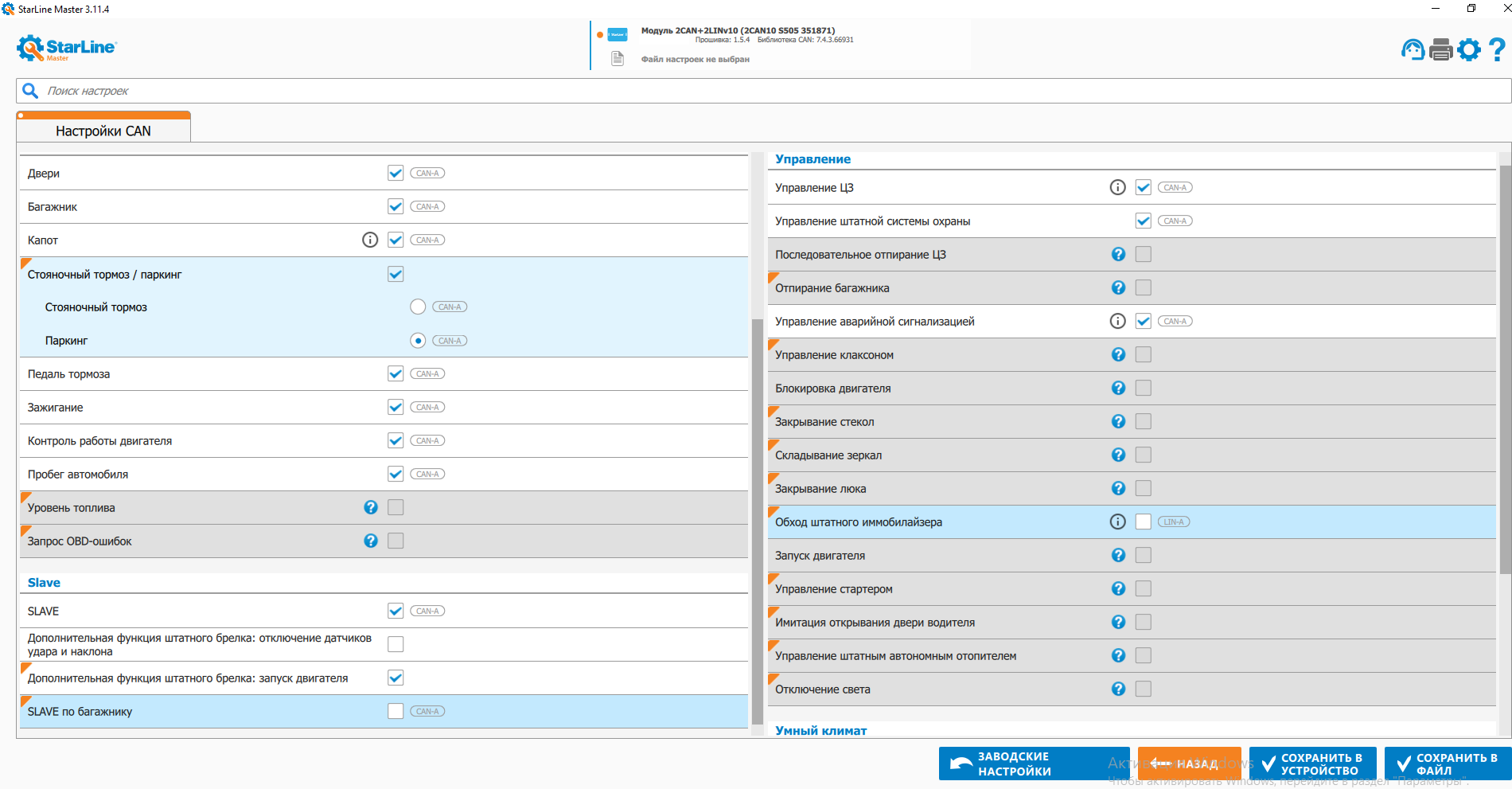Screen dimensions: 1512x789
Task: Uncheck Управление штатной системы охраны
Action: coord(1144,221)
